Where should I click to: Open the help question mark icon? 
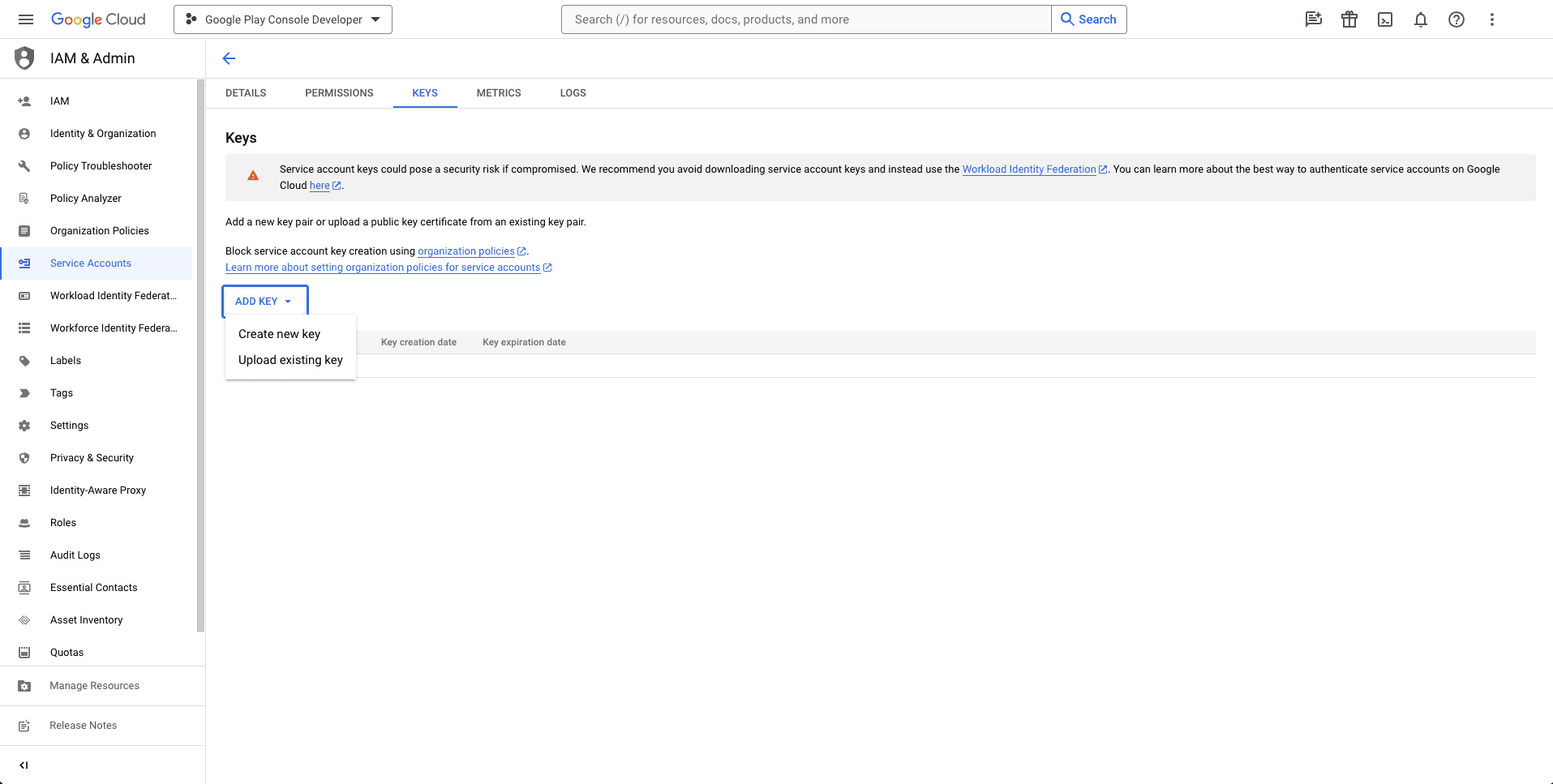(1456, 19)
